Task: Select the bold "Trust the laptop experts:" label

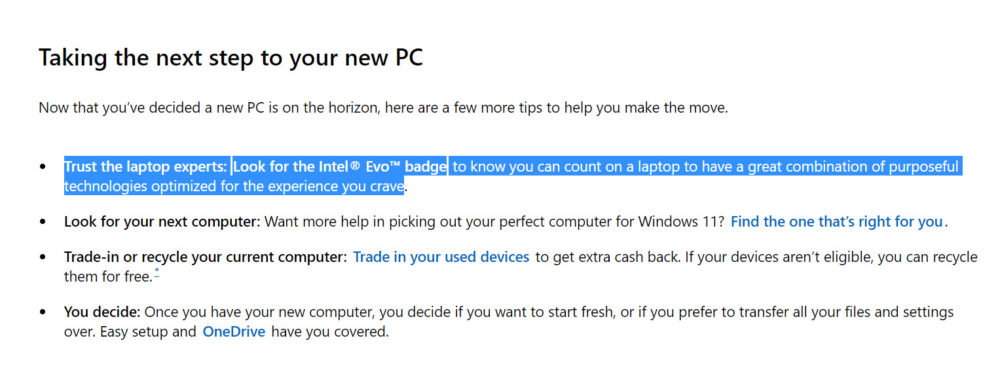Action: pos(145,167)
